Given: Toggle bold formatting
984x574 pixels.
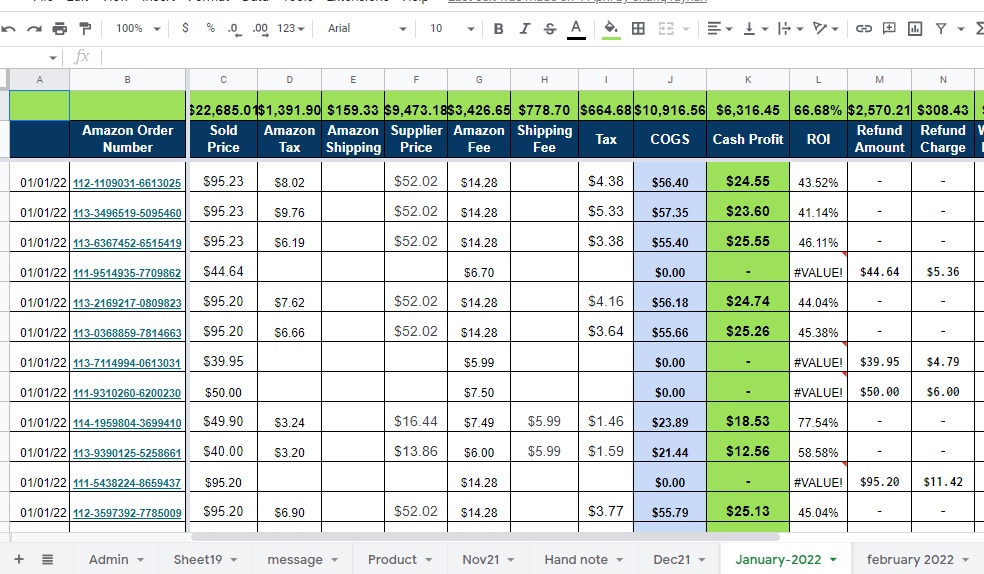Looking at the screenshot, I should [498, 29].
